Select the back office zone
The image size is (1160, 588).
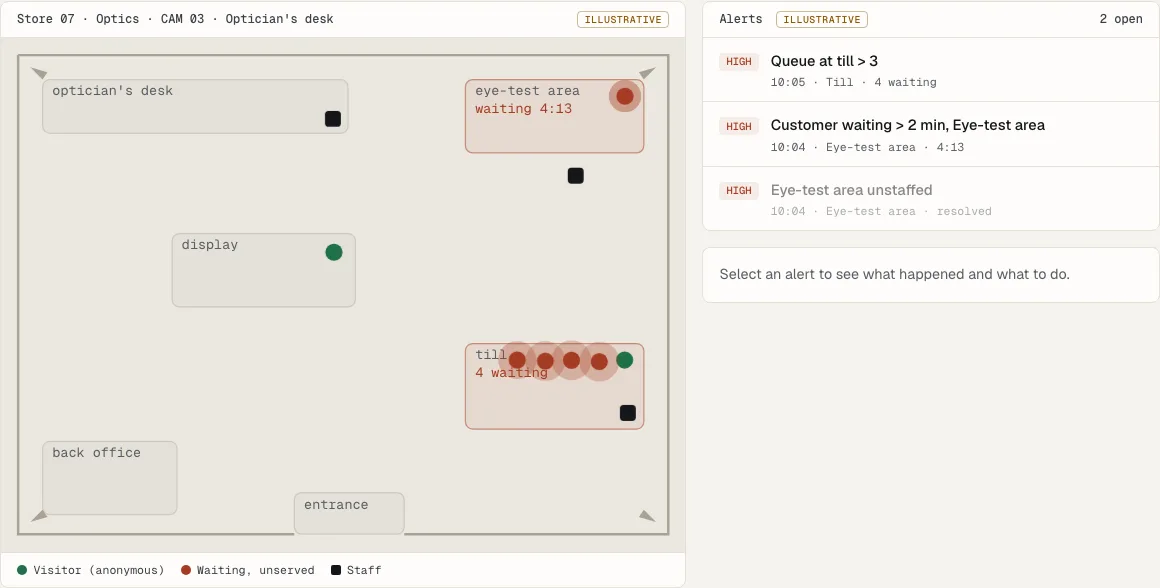(x=109, y=478)
